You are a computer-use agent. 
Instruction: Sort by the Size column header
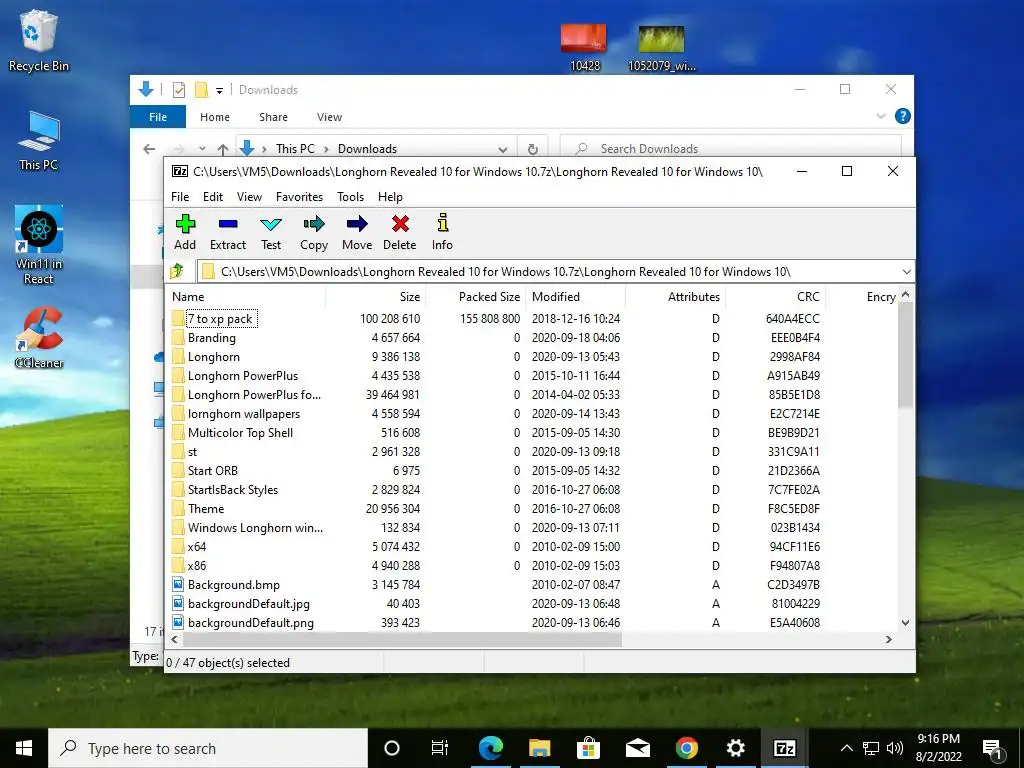point(376,296)
